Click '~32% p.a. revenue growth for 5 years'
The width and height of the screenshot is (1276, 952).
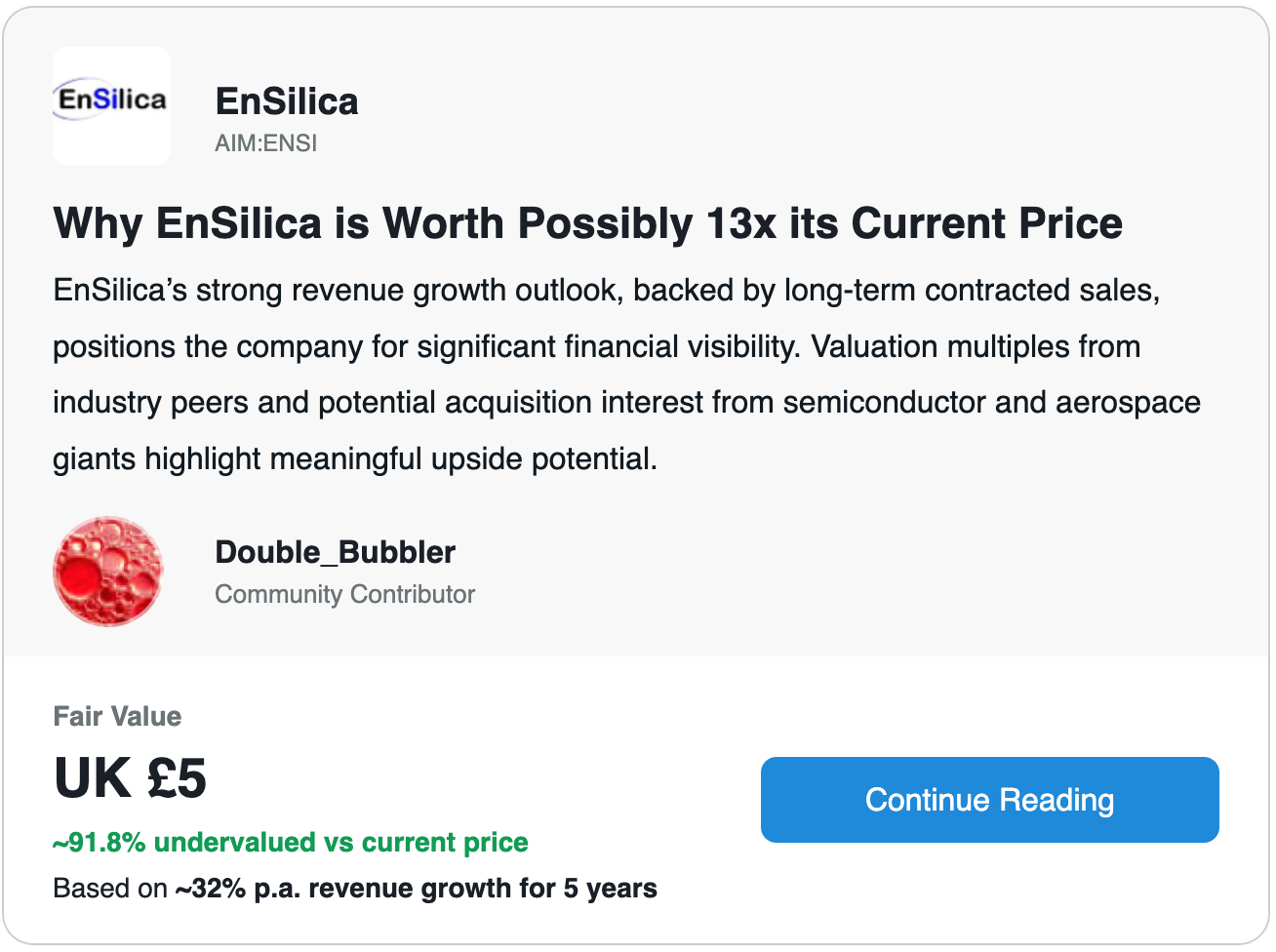click(x=416, y=889)
